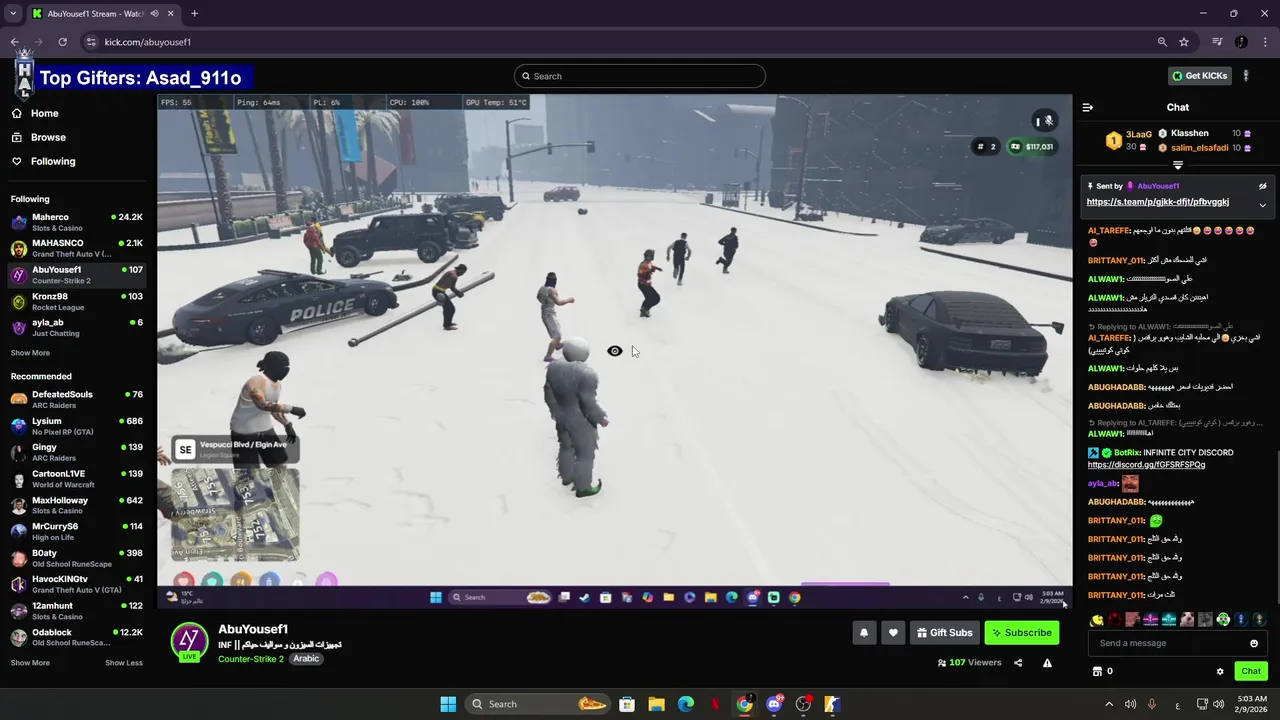The image size is (1280, 720).
Task: Follow channel with heart button
Action: pyautogui.click(x=893, y=632)
